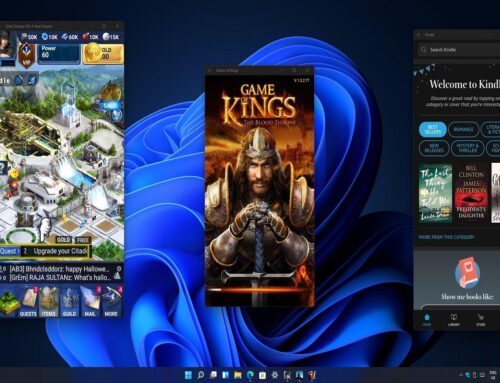Show hidden system tray icons
Screen dimensions: 500x383
click(x=461, y=375)
